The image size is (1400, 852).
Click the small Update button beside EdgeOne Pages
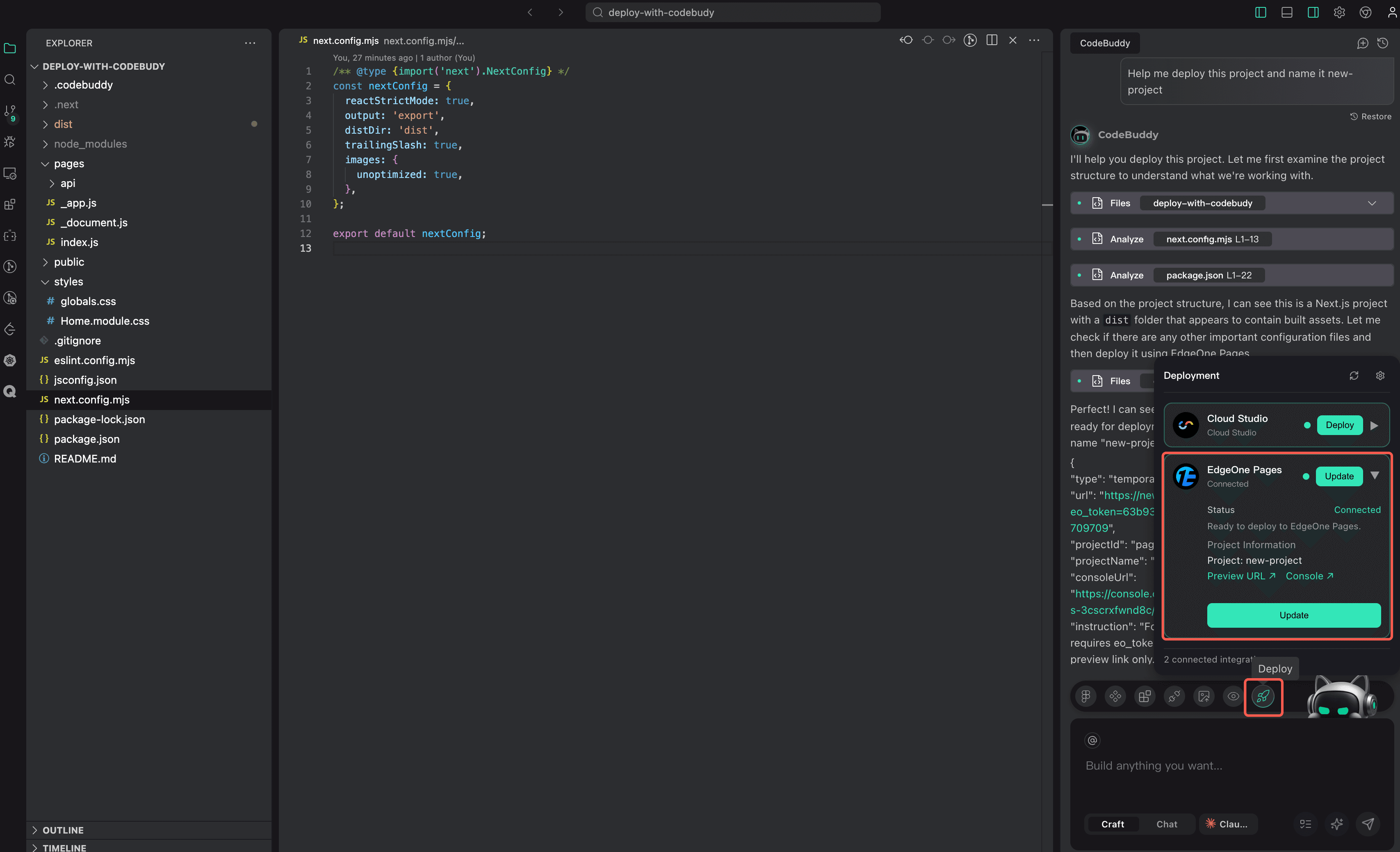coord(1338,476)
